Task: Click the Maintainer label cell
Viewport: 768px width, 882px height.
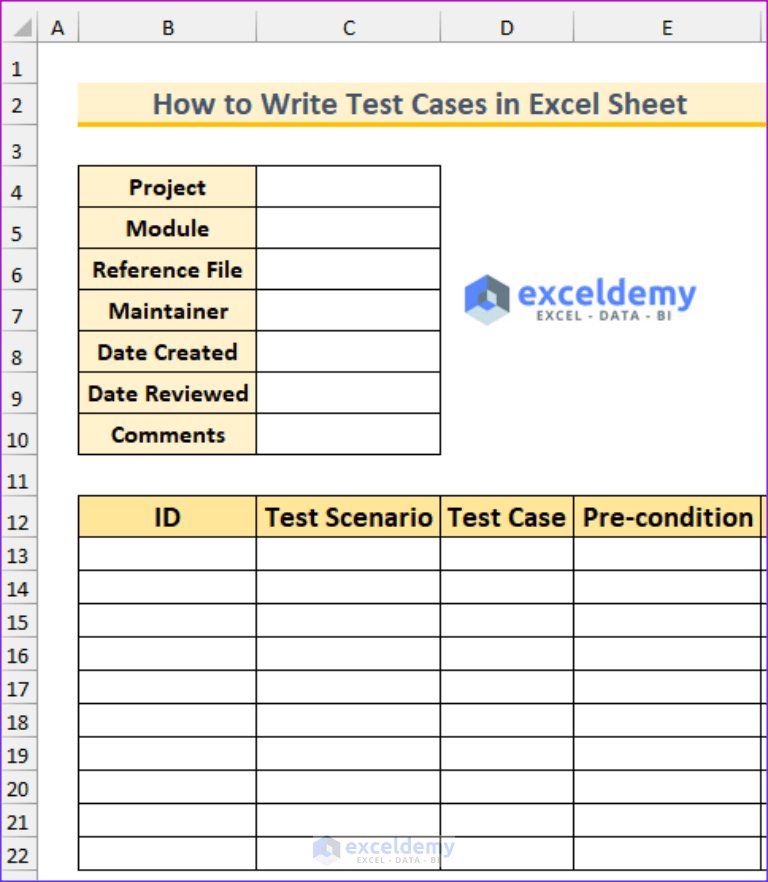Action: [x=166, y=311]
